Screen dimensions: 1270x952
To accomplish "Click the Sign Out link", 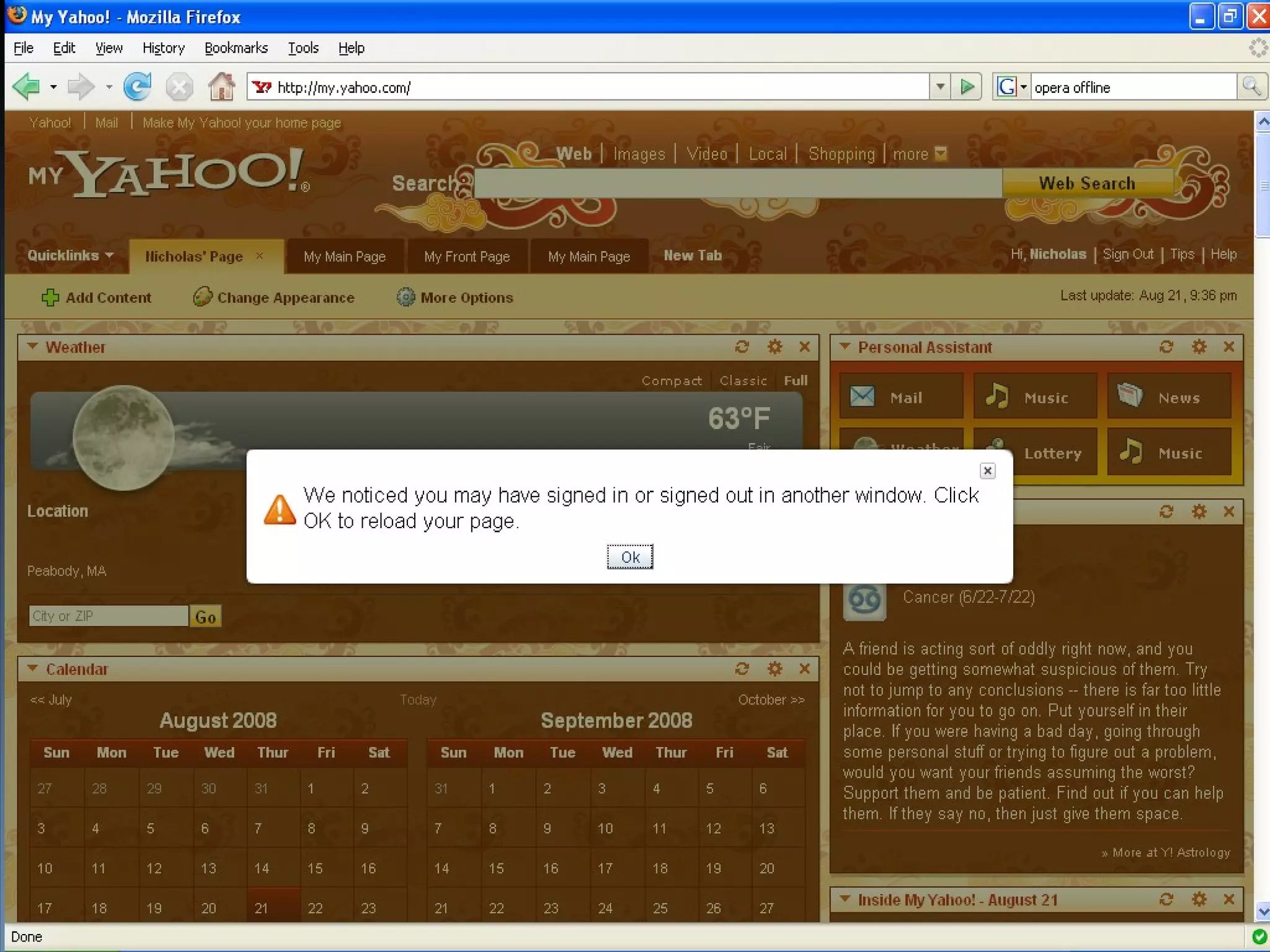I will [1128, 254].
